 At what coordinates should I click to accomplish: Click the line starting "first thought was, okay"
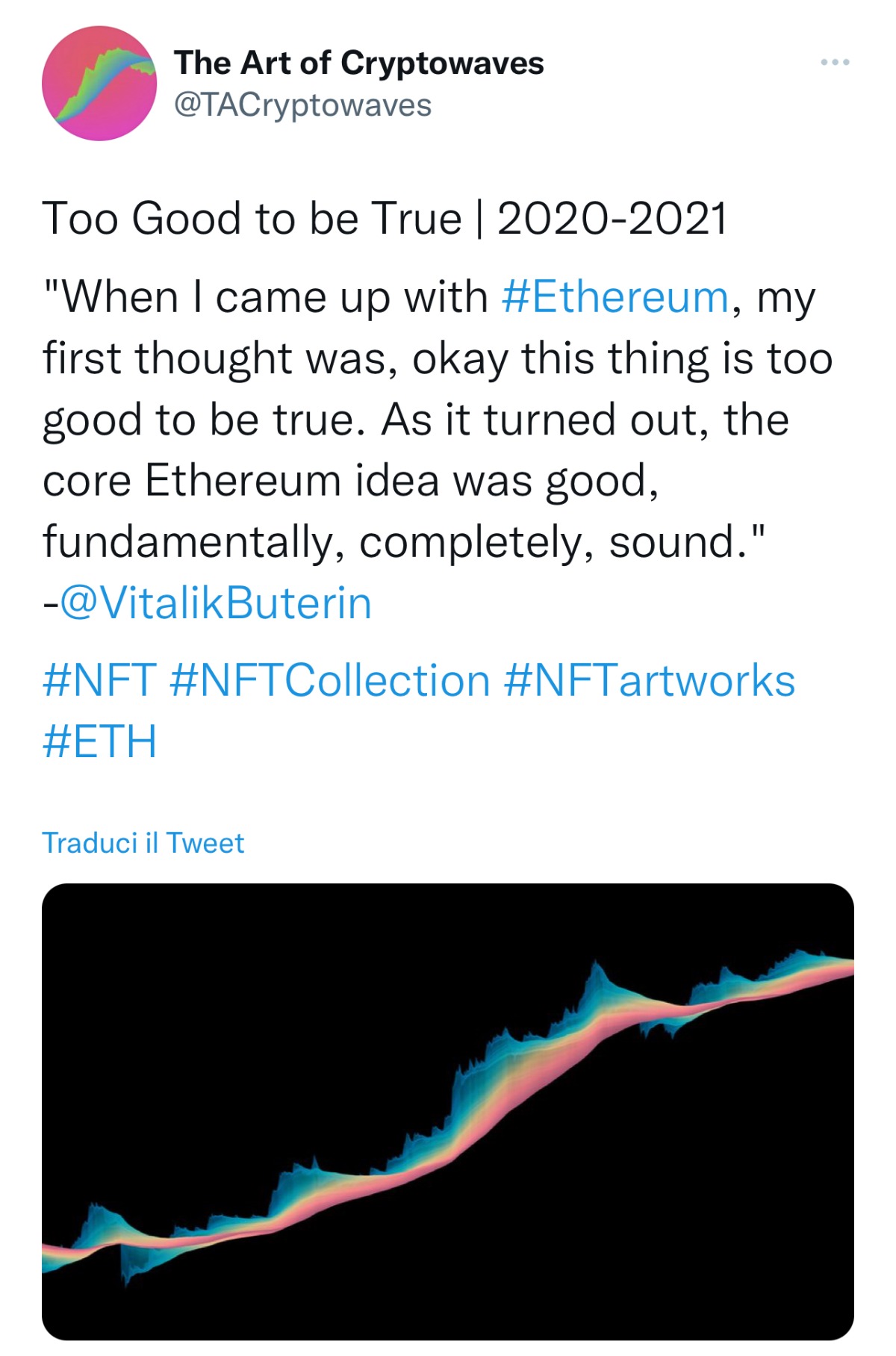(437, 358)
